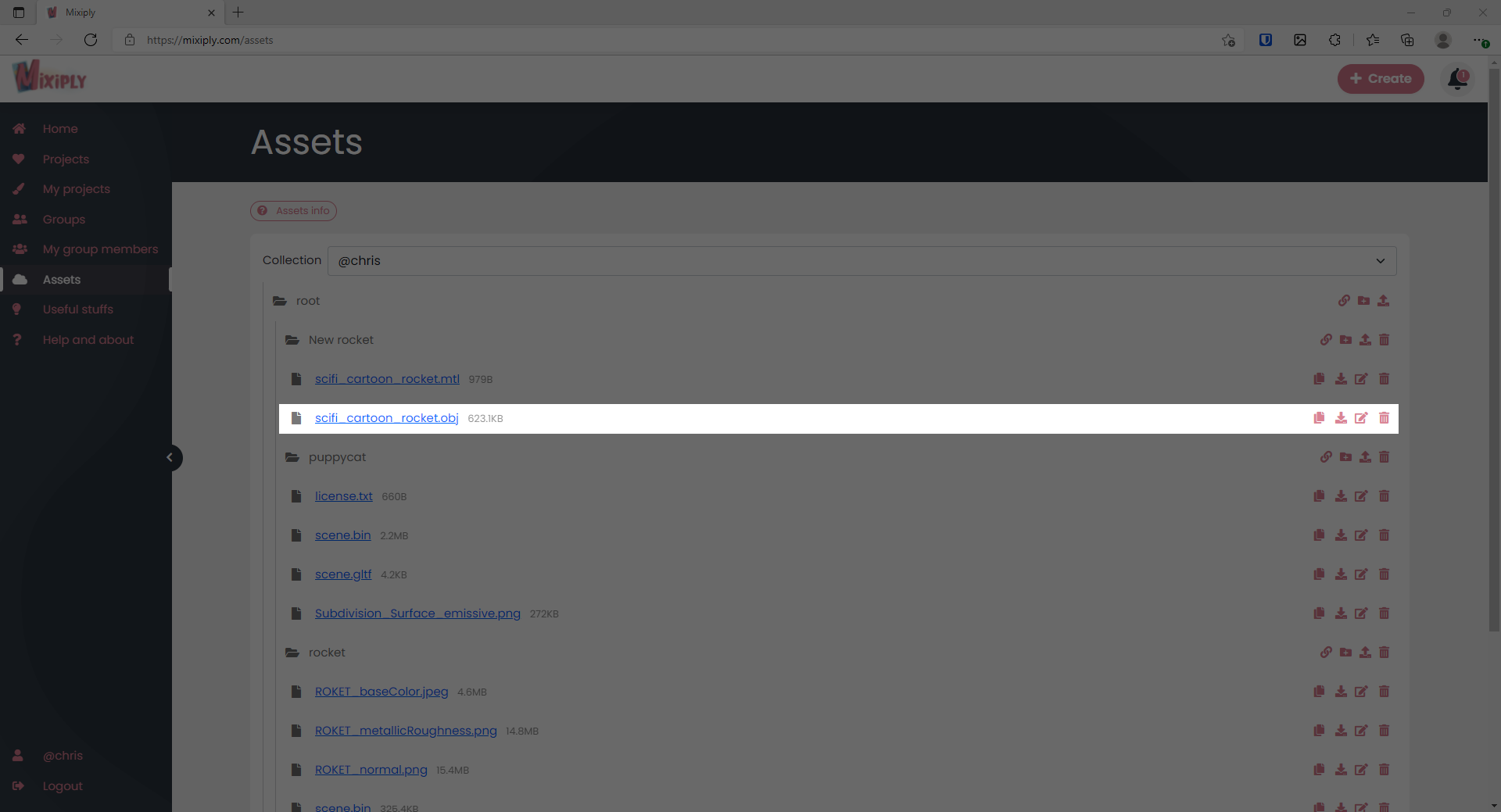The image size is (1501, 812).
Task: Copy link of New rocket folder
Action: tap(1326, 340)
